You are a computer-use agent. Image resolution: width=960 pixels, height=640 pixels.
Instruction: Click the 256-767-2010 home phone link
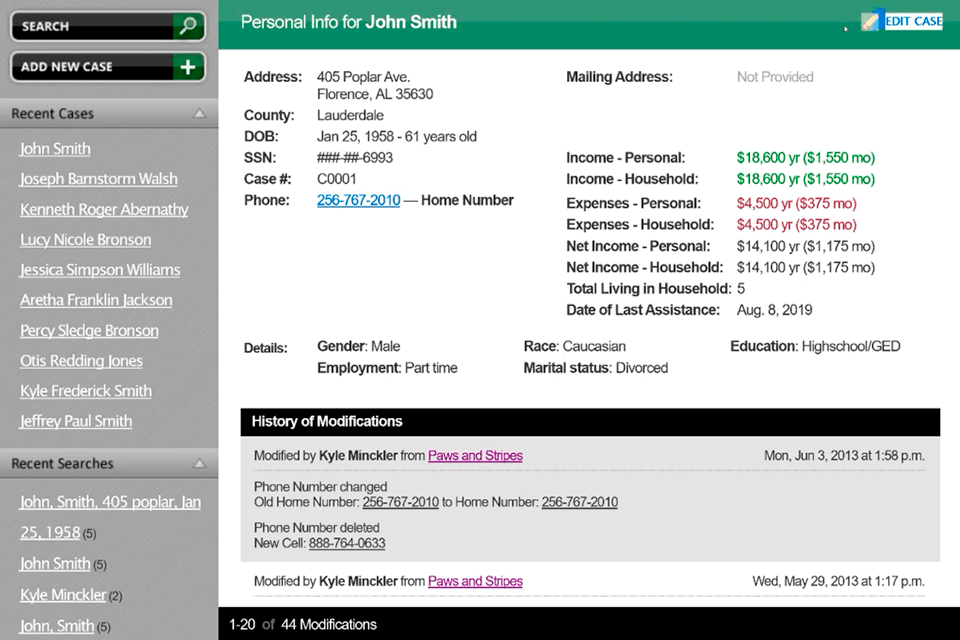click(x=359, y=200)
